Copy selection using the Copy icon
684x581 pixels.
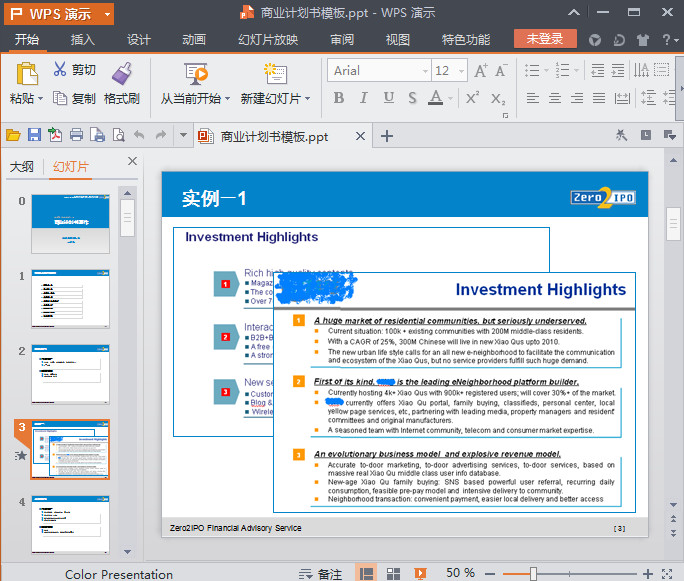point(59,98)
